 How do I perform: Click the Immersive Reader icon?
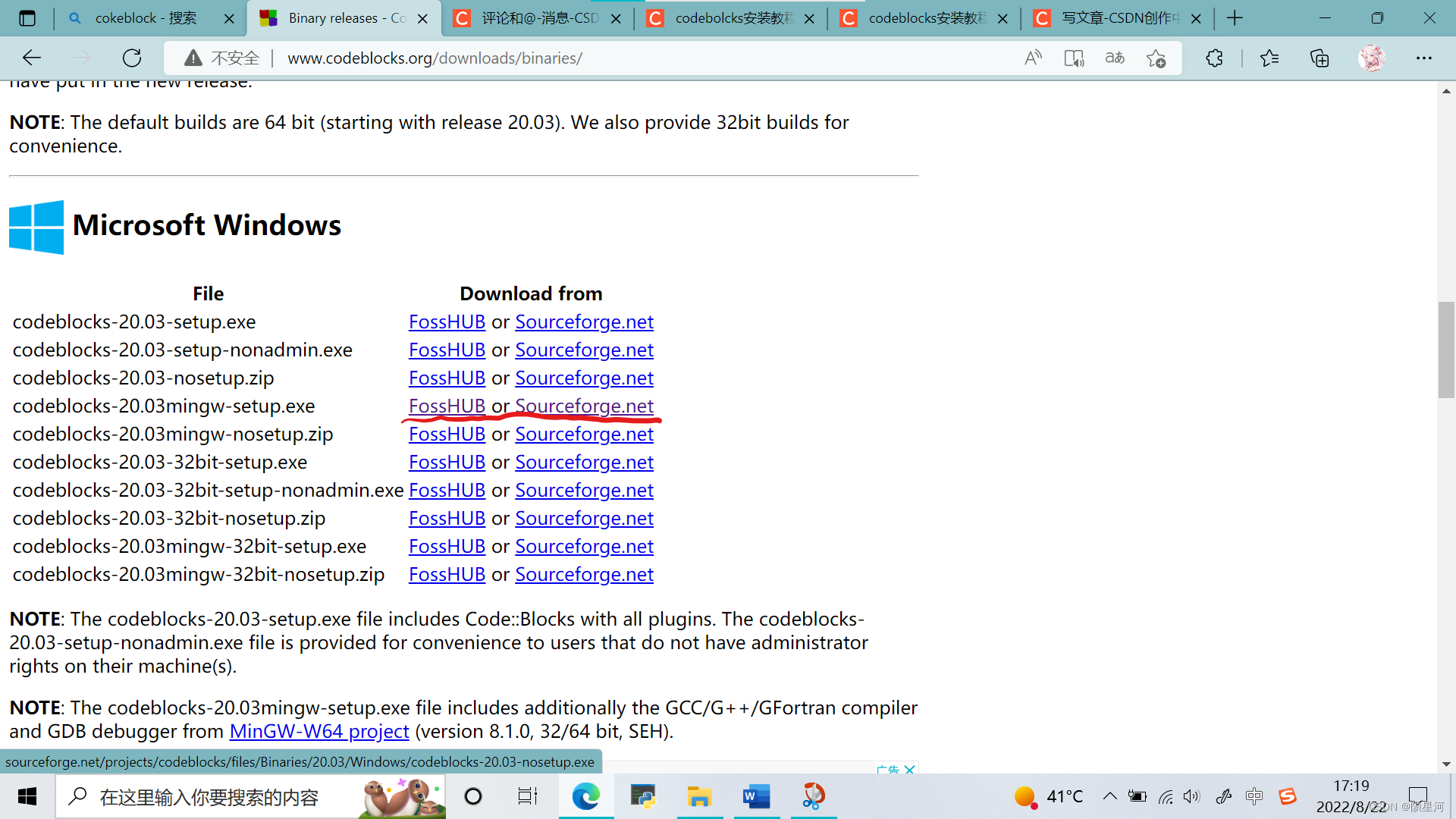pyautogui.click(x=1074, y=58)
